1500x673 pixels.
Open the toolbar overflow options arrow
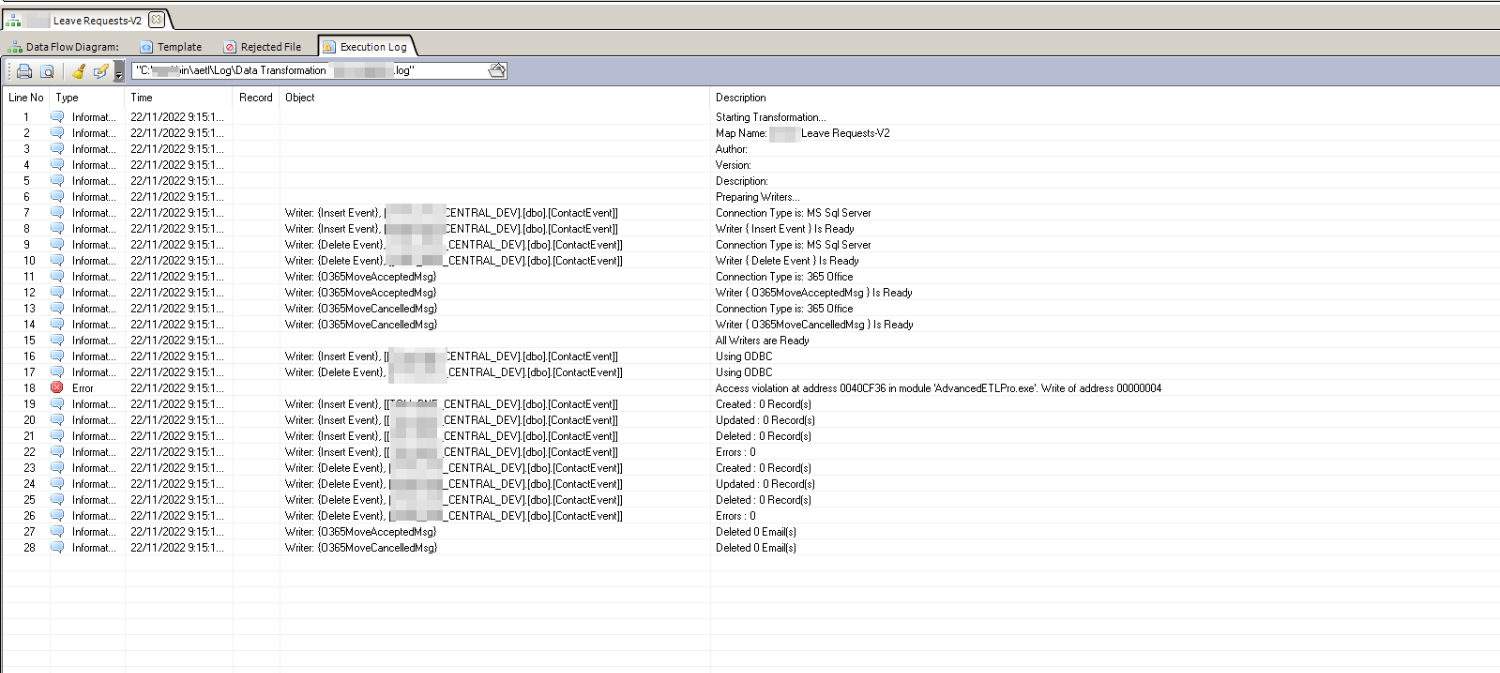point(118,73)
